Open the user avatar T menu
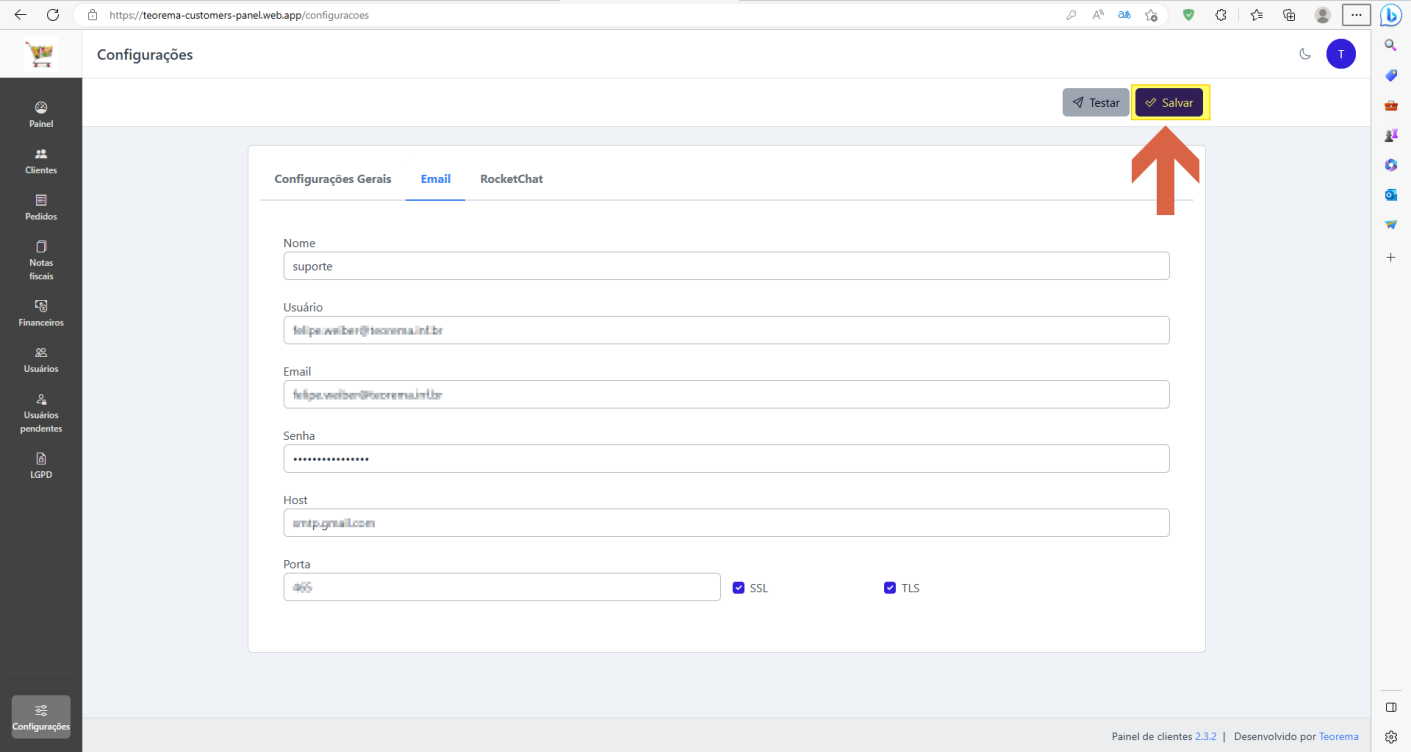Image resolution: width=1411 pixels, height=752 pixels. [1341, 54]
